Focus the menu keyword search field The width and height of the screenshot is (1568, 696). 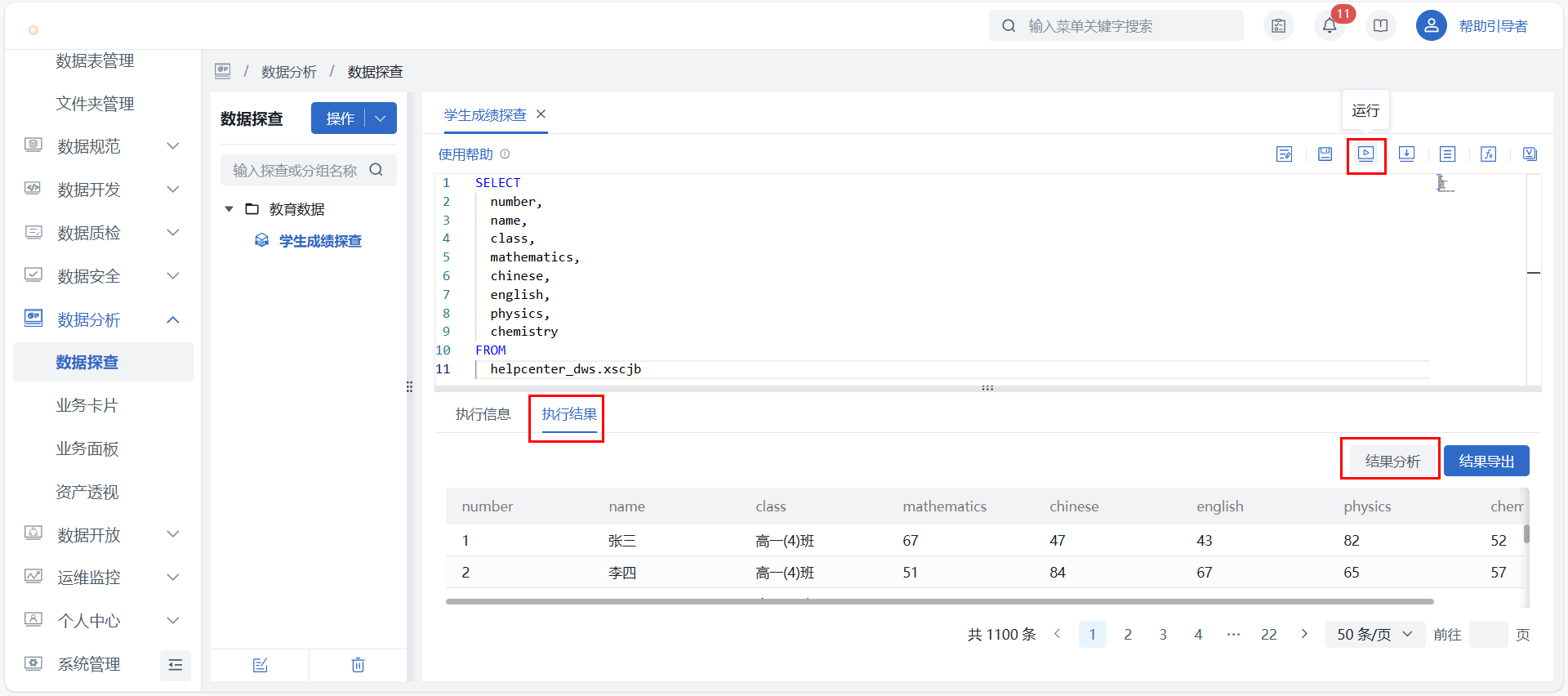click(1116, 26)
